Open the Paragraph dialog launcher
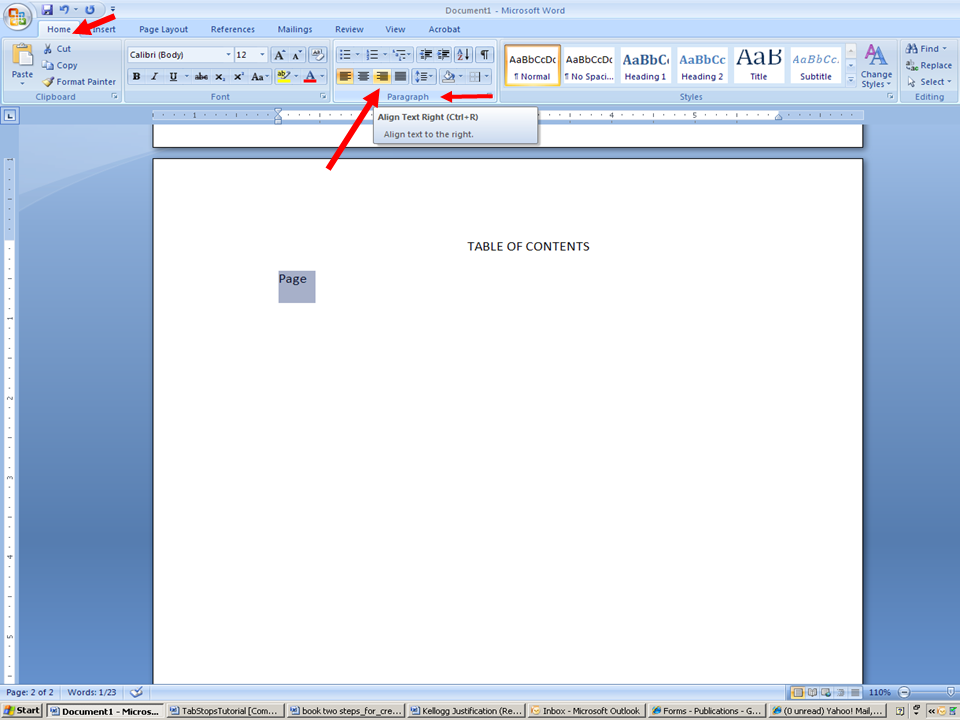 pyautogui.click(x=489, y=96)
